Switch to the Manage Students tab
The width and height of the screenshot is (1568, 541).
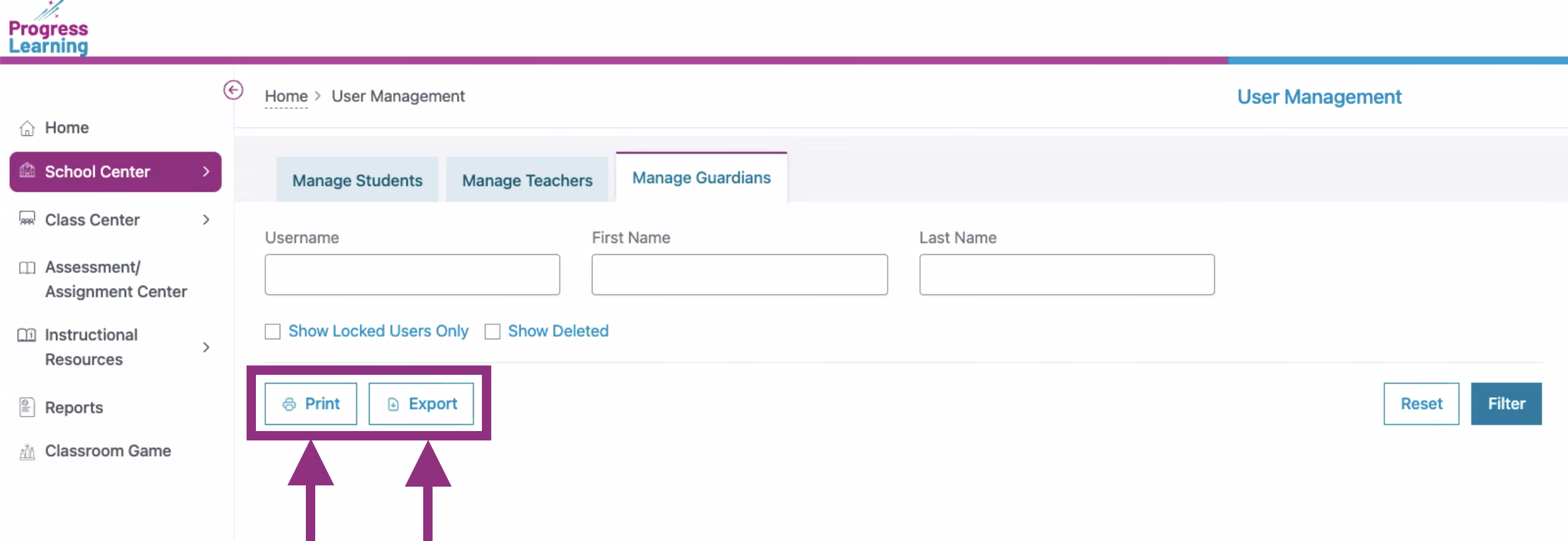[357, 181]
